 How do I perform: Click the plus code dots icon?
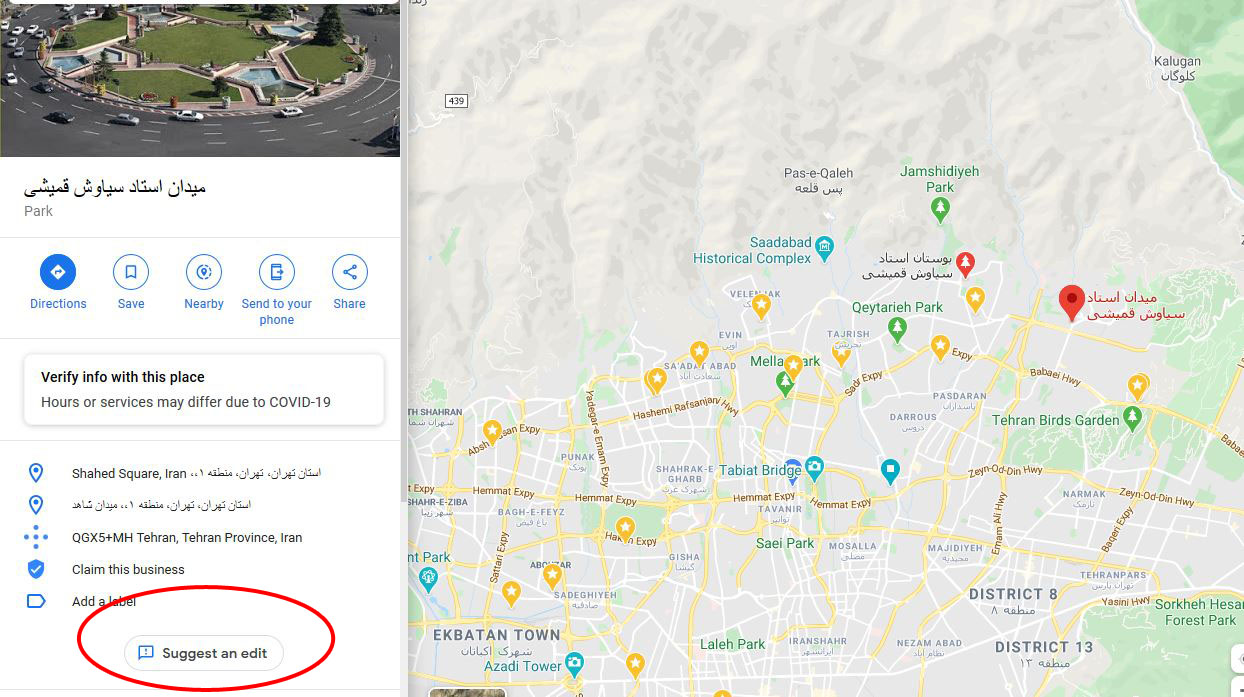coord(36,537)
